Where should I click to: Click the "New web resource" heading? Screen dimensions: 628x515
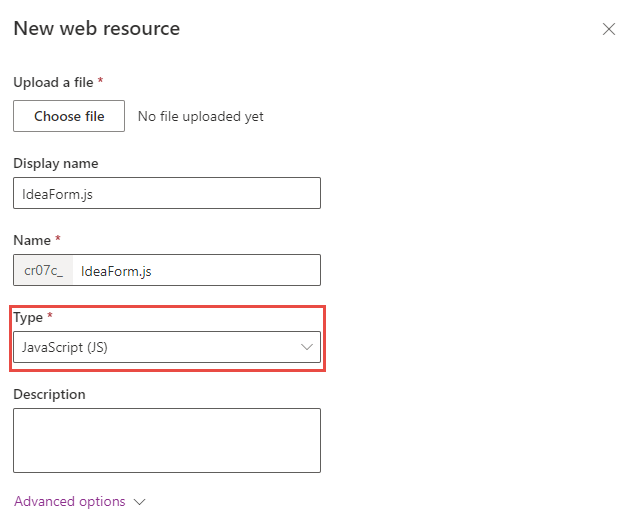pyautogui.click(x=97, y=28)
